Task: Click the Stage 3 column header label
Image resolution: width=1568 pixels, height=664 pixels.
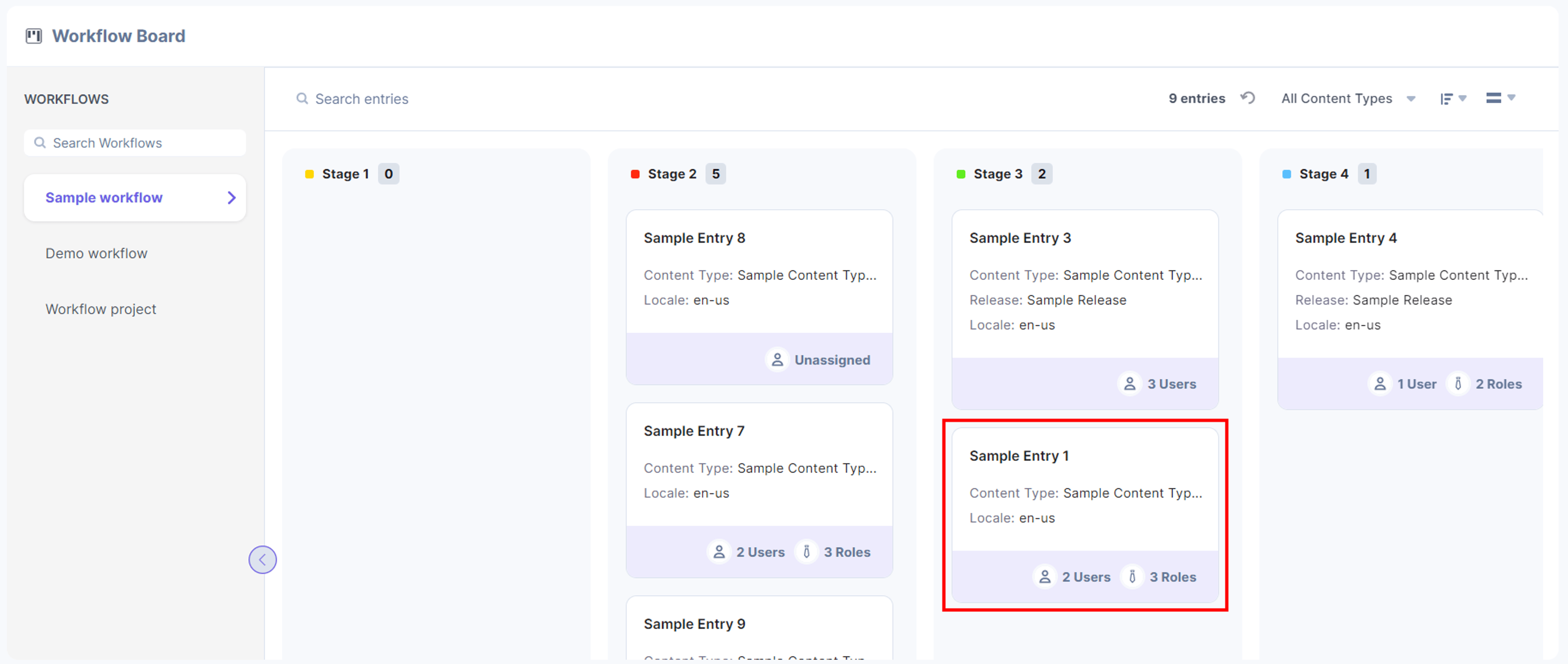Action: click(x=998, y=174)
